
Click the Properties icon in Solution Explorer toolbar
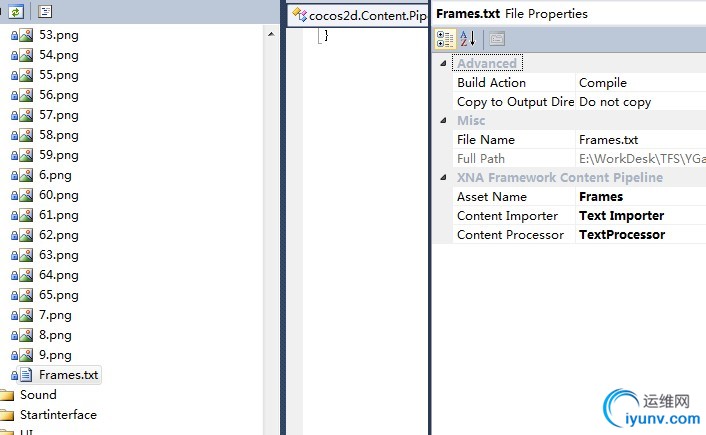[x=46, y=11]
